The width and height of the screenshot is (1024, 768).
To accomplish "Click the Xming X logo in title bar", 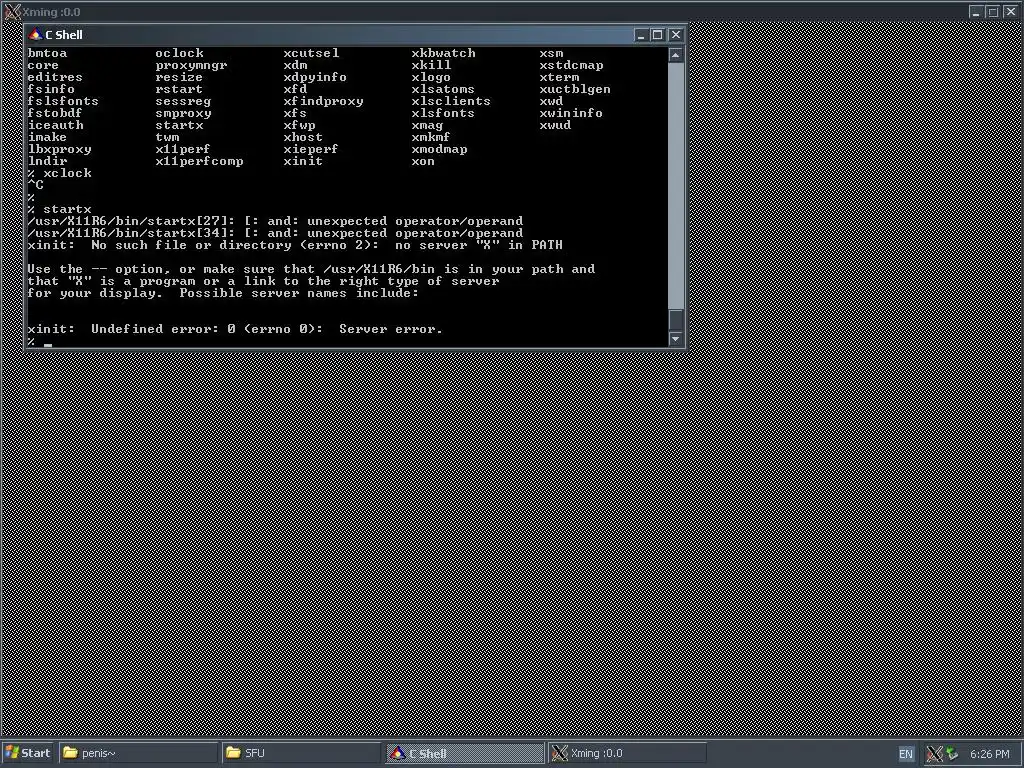I will click(12, 12).
